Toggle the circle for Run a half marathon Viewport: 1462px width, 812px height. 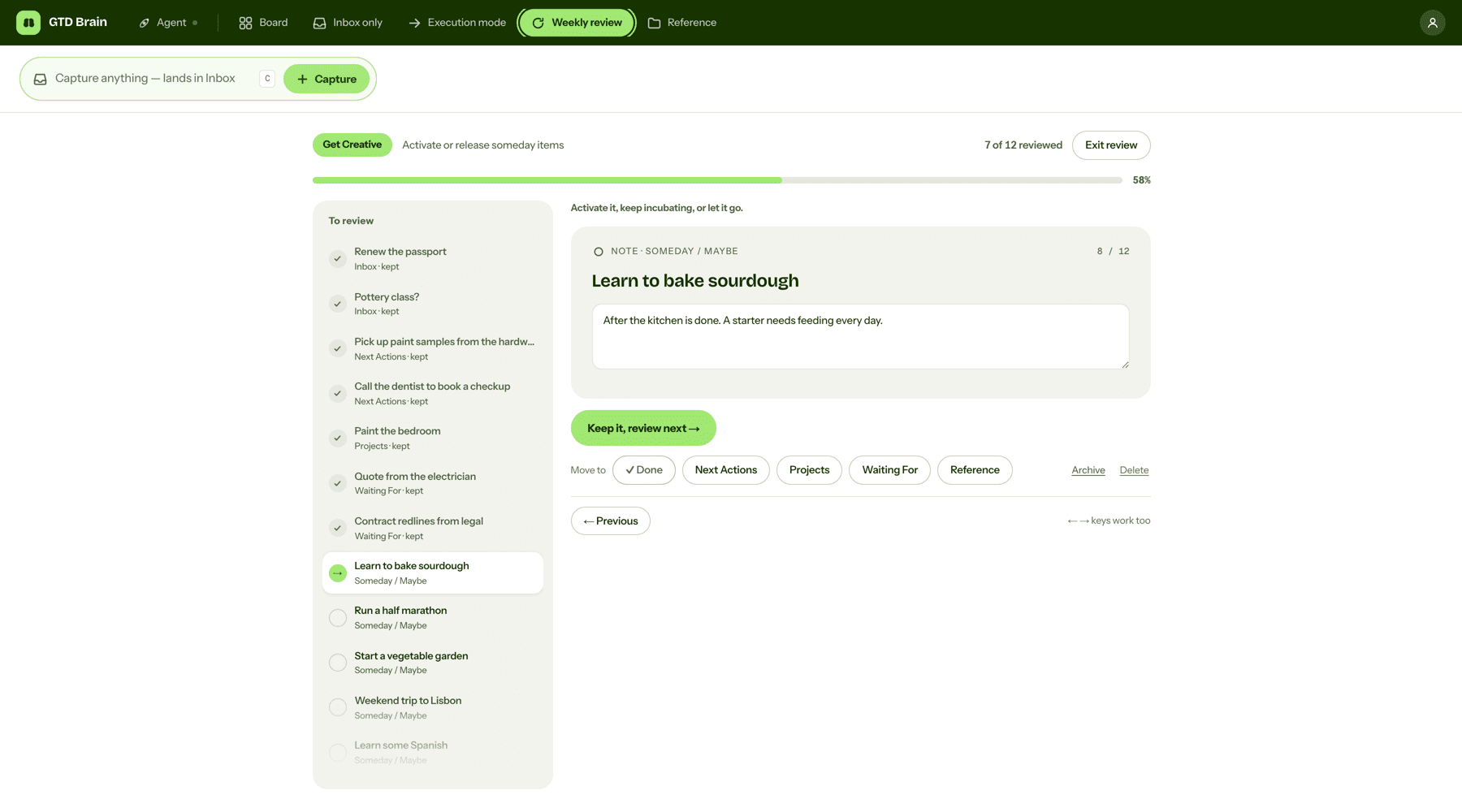pos(338,618)
